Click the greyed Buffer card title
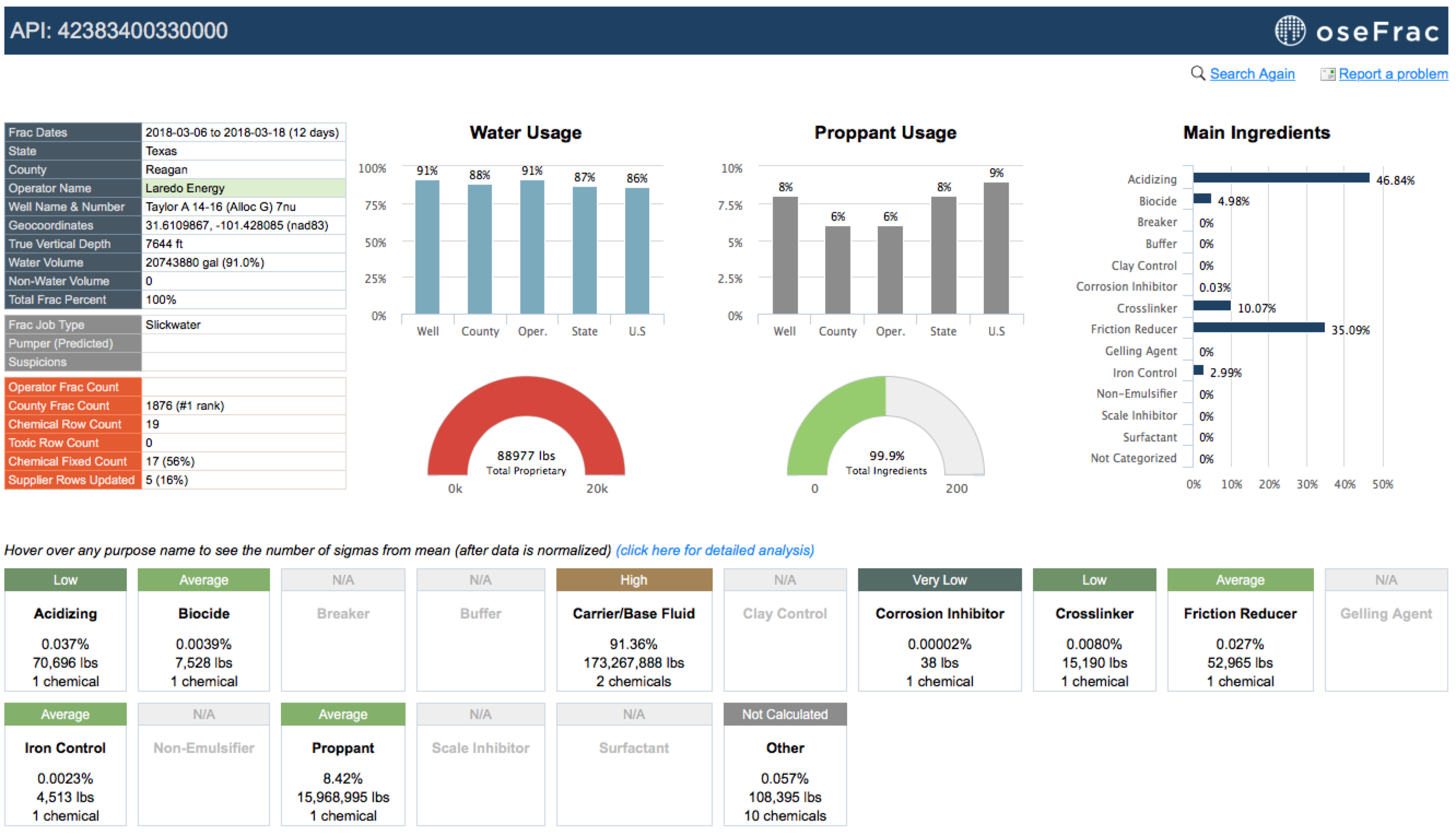The image size is (1456, 836). (480, 613)
